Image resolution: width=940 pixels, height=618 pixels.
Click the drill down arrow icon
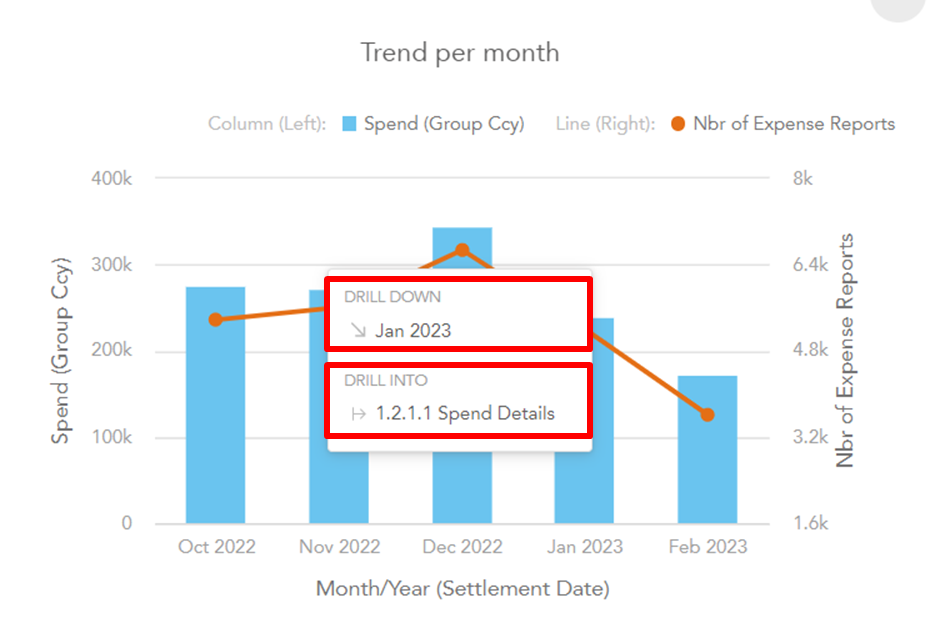[357, 330]
